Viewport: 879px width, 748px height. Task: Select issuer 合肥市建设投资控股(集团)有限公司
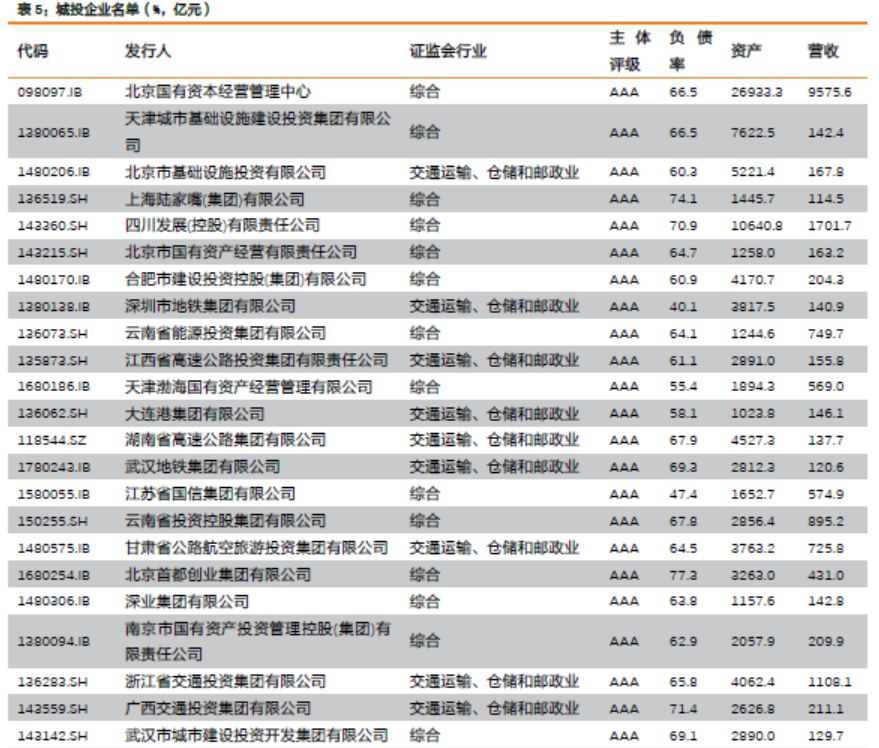[x=246, y=279]
